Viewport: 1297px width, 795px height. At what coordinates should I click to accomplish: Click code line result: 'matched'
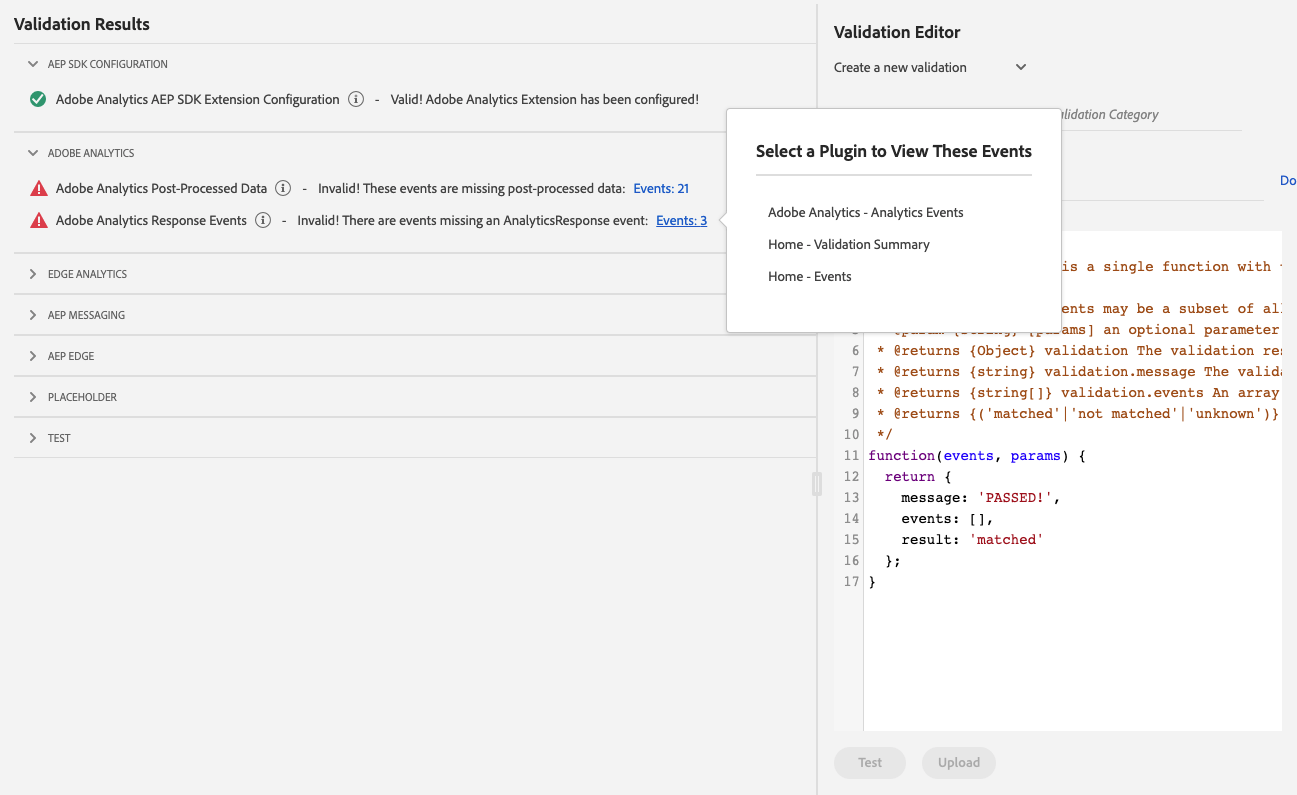tap(972, 539)
